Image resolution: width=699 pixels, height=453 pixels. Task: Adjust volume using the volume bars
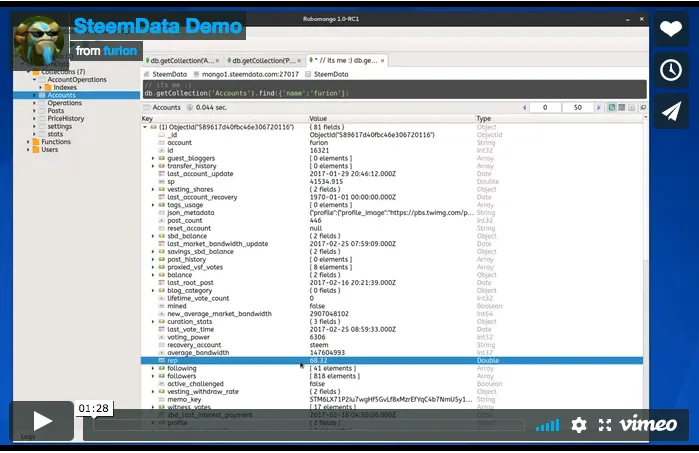point(547,425)
